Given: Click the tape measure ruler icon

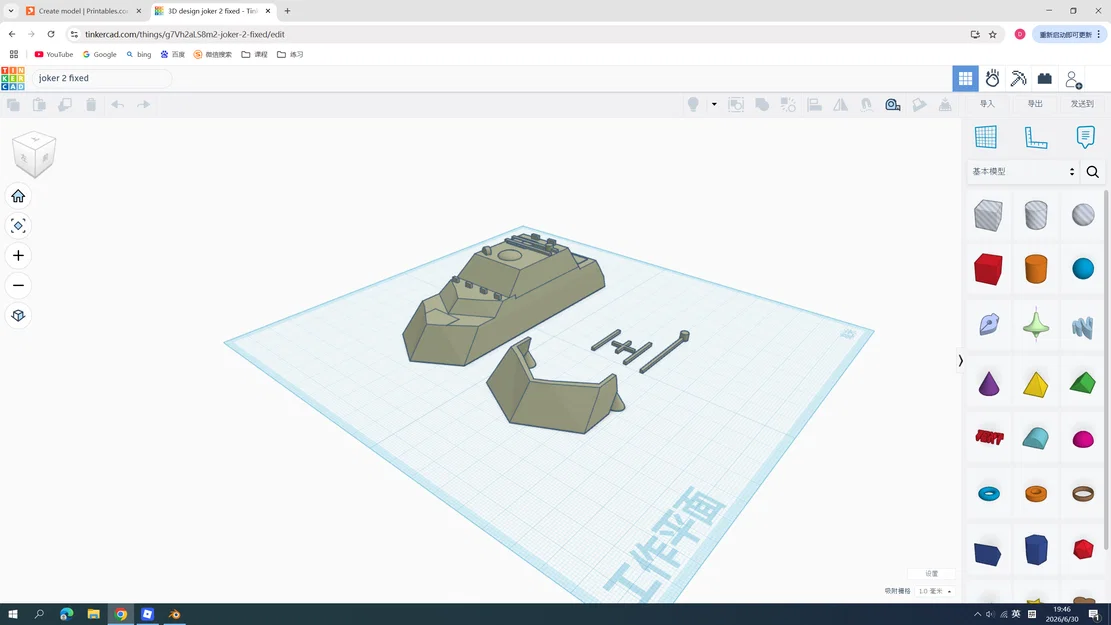Looking at the screenshot, I should point(893,105).
